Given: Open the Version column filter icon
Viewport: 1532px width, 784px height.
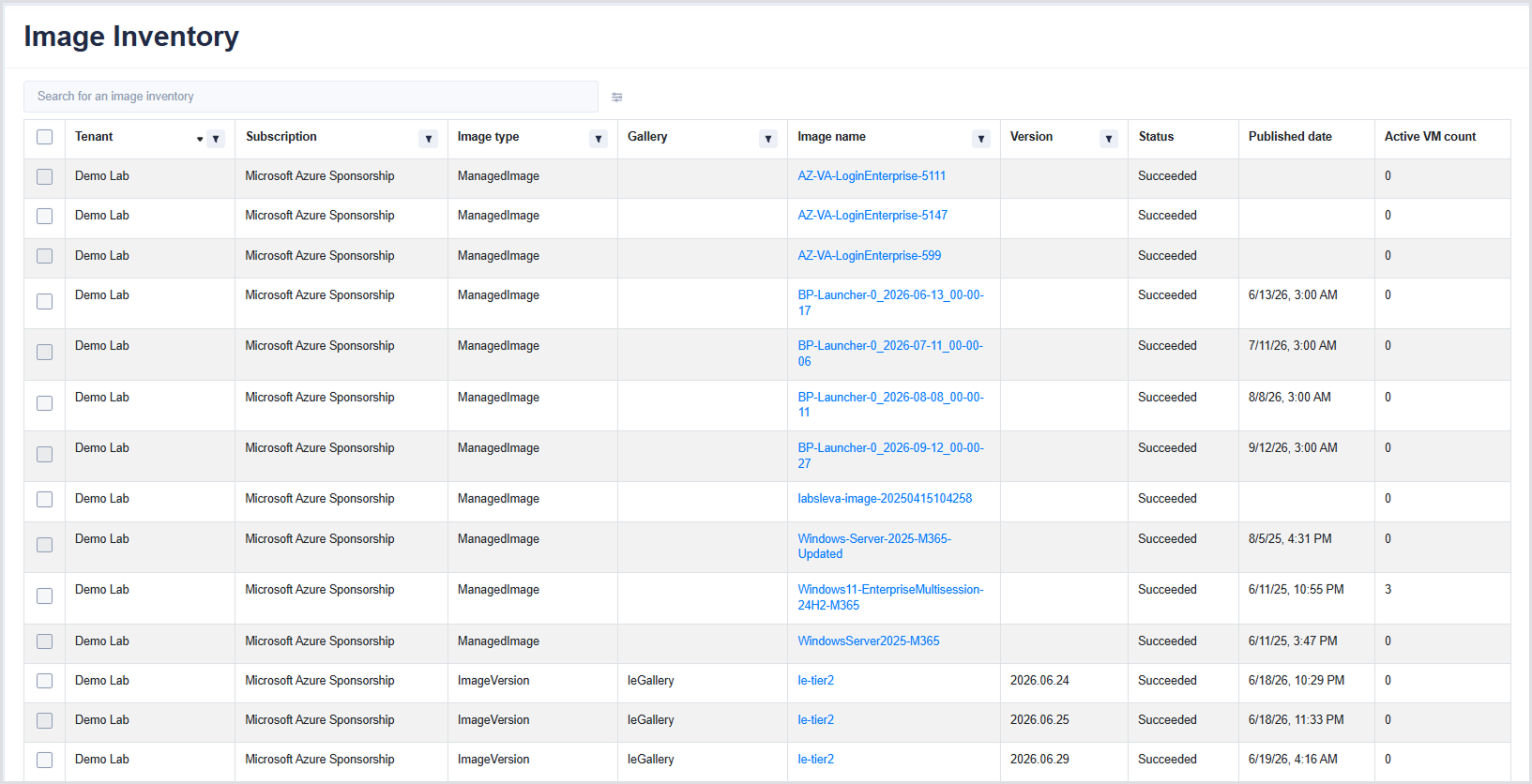Looking at the screenshot, I should pos(1109,139).
